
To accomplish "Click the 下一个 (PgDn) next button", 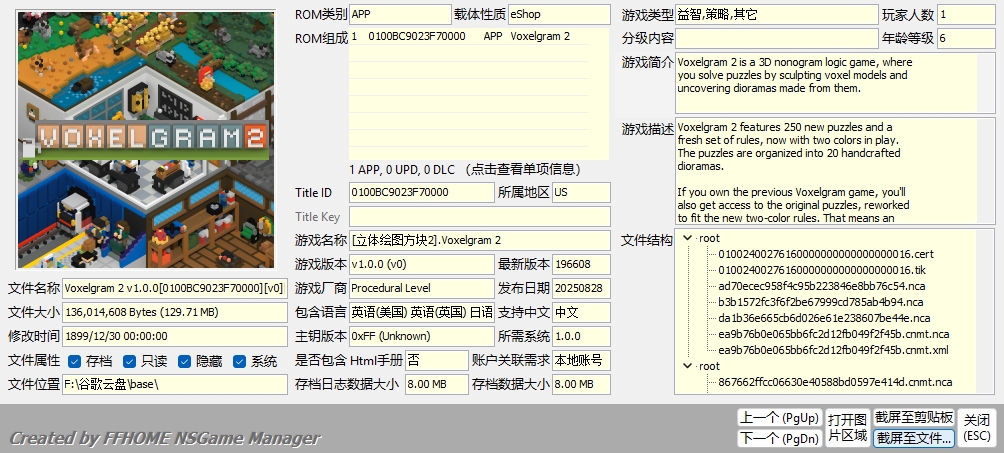I will pos(779,438).
